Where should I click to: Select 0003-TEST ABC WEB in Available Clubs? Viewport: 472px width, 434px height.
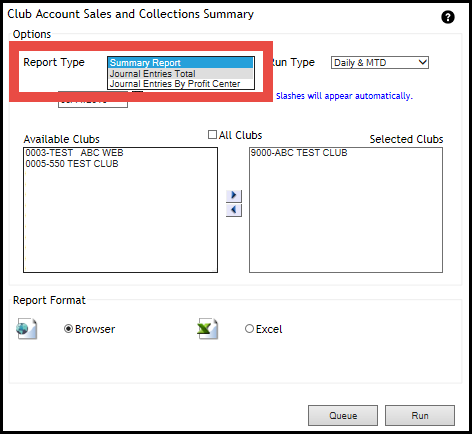(74, 153)
